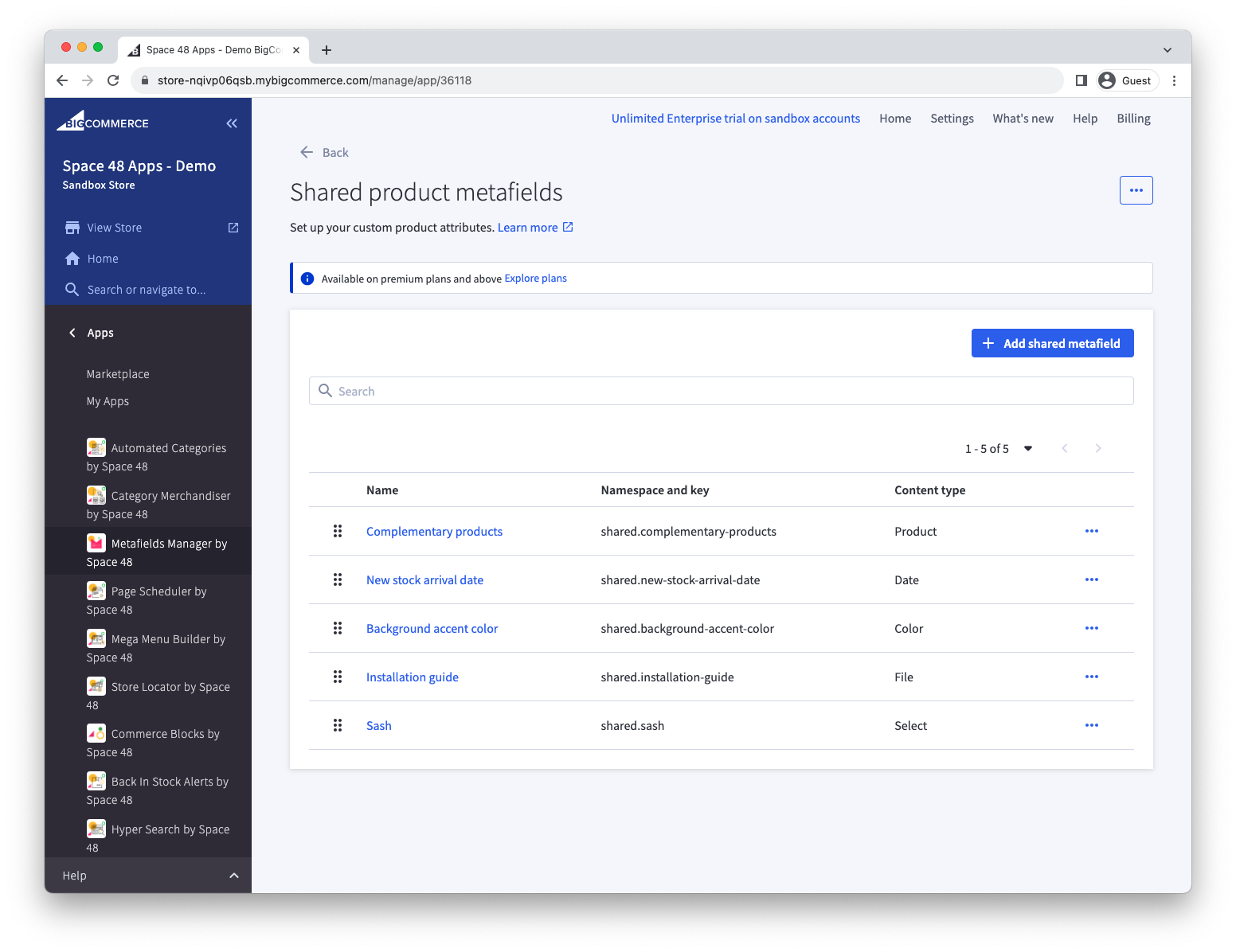Open Settings in top navigation
Image resolution: width=1236 pixels, height=952 pixels.
(952, 119)
